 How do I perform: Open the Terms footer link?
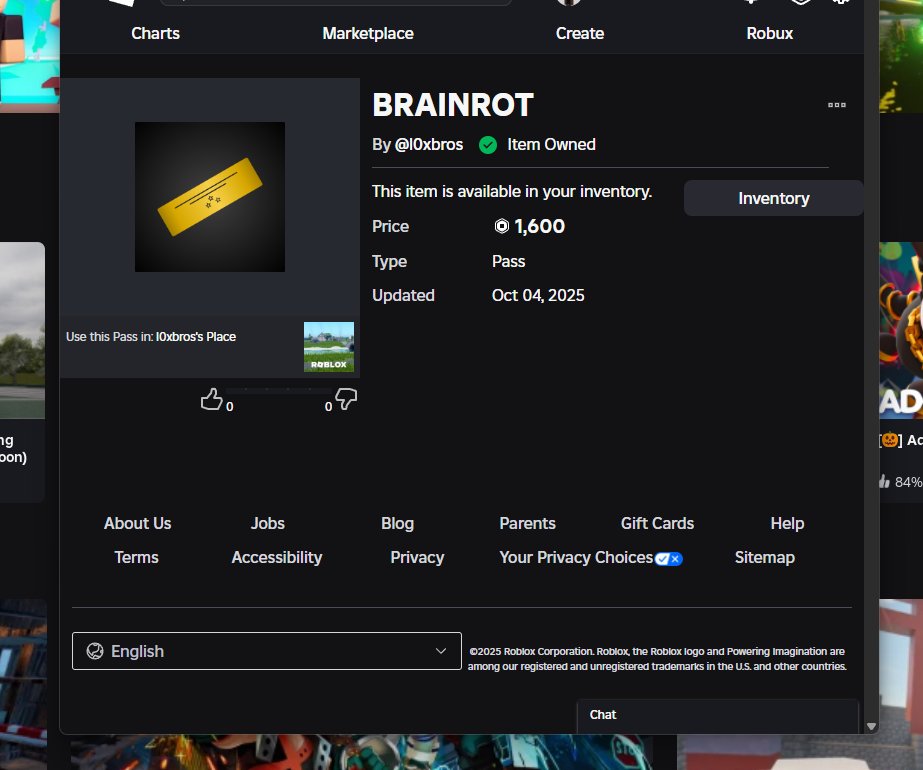pyautogui.click(x=137, y=557)
